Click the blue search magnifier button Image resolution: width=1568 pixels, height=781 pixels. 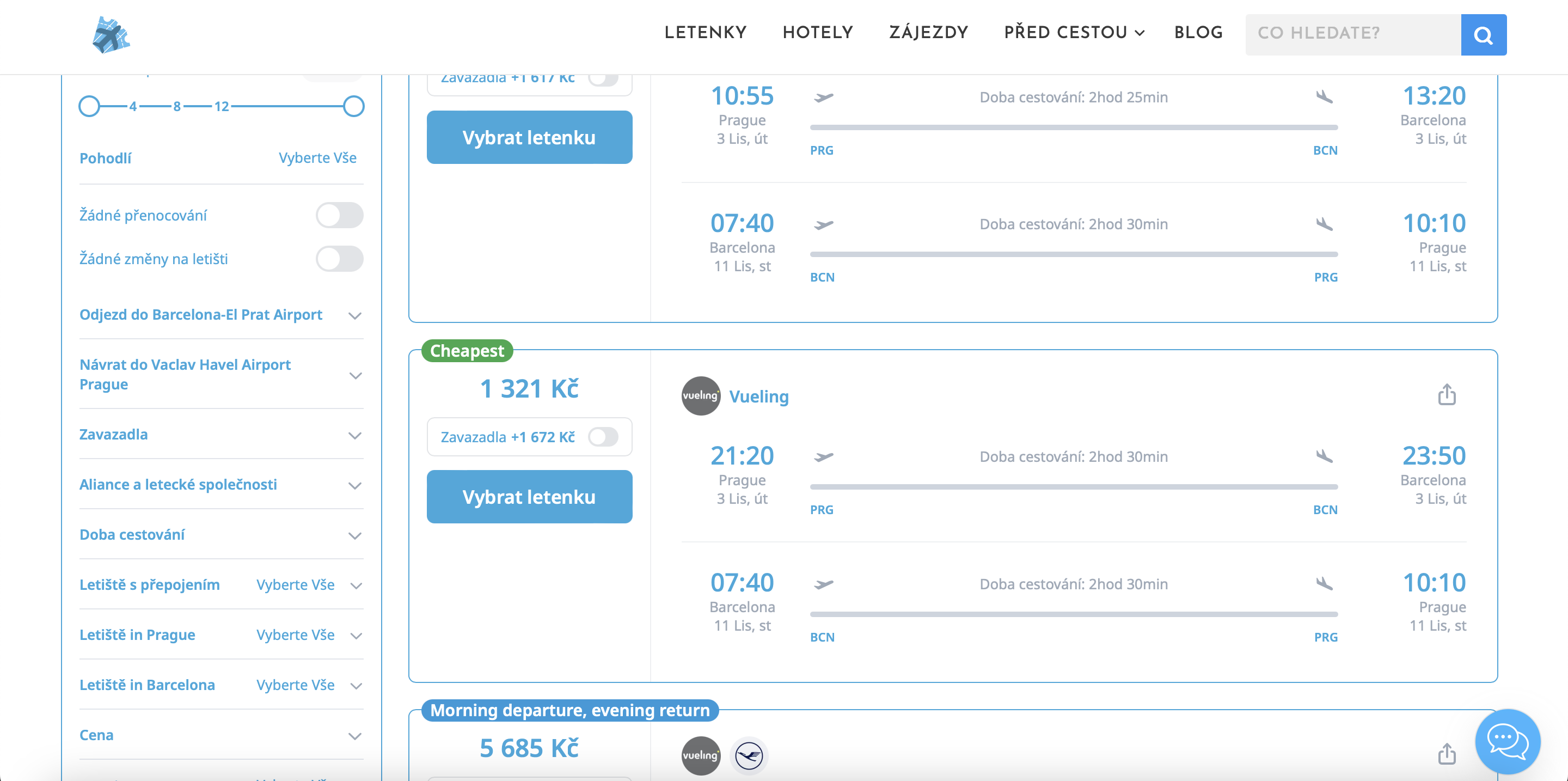1483,35
